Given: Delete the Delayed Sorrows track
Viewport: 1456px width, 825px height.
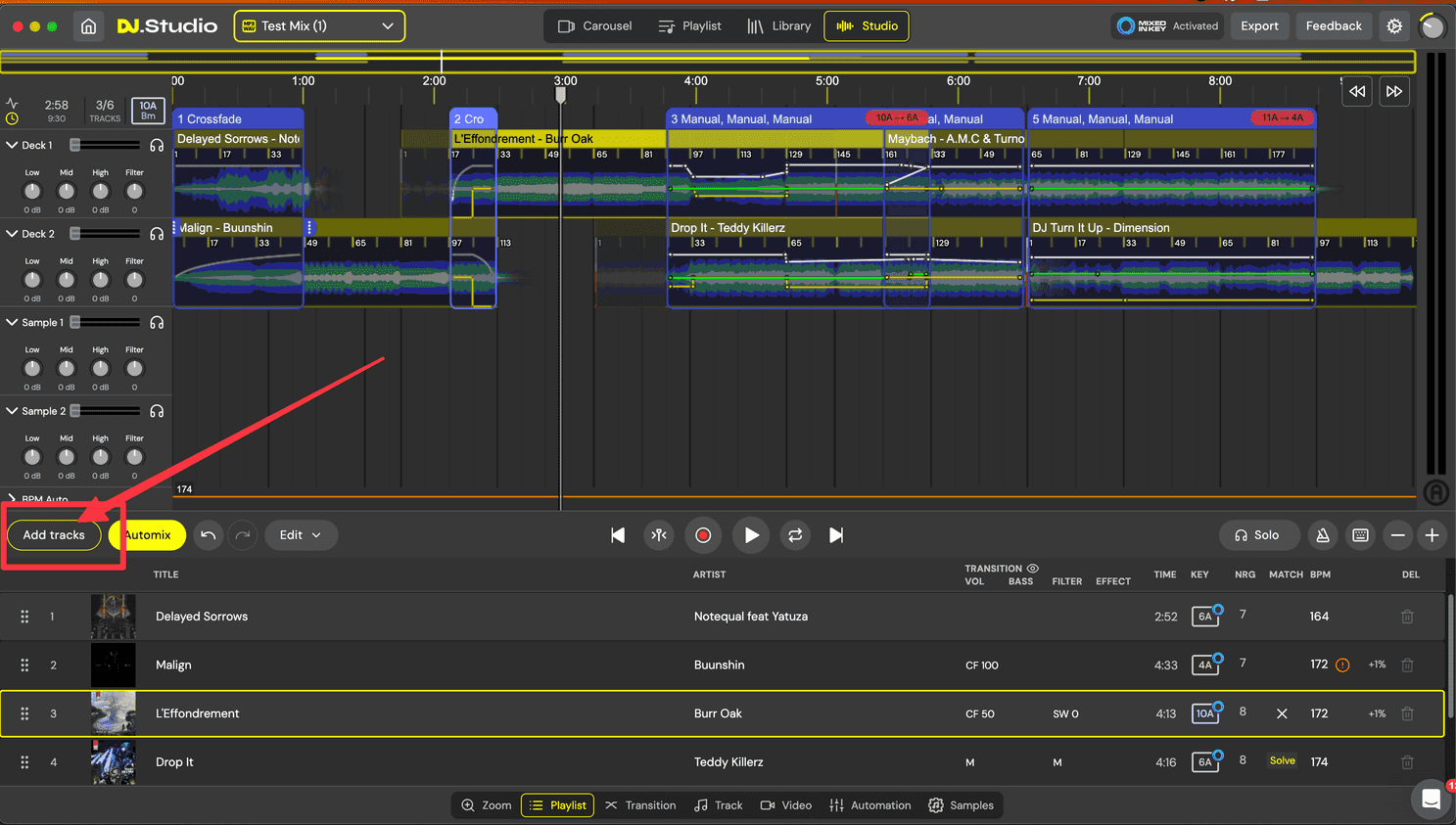Looking at the screenshot, I should (x=1407, y=617).
